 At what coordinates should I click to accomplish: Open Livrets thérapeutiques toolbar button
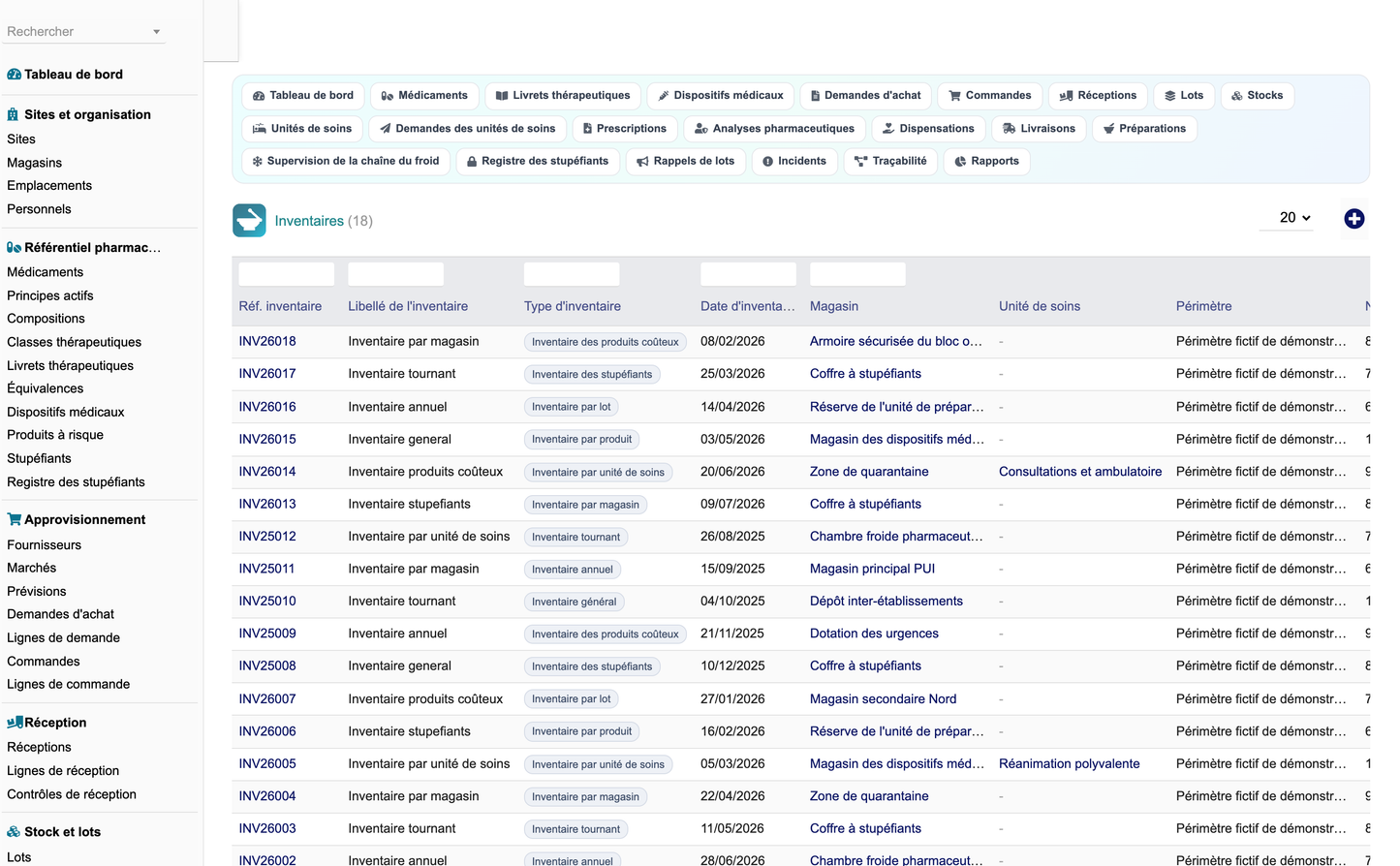(562, 96)
